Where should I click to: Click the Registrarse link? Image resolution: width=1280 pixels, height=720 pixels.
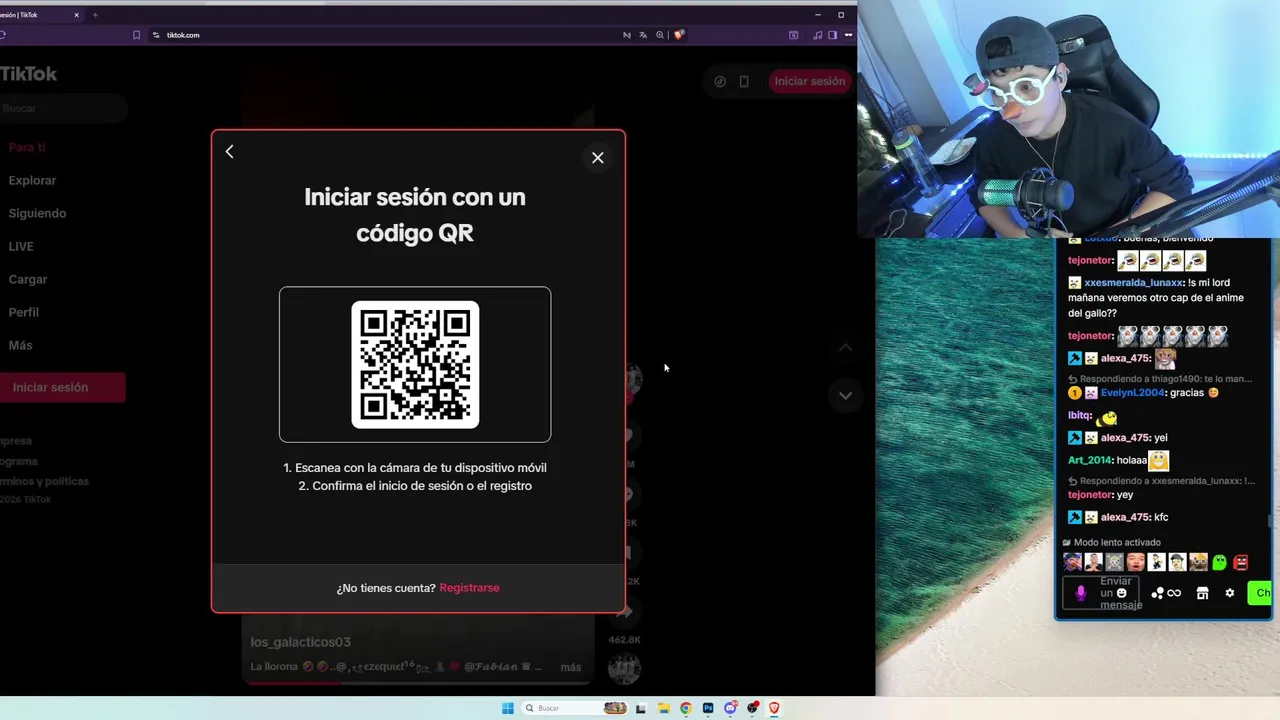(469, 588)
